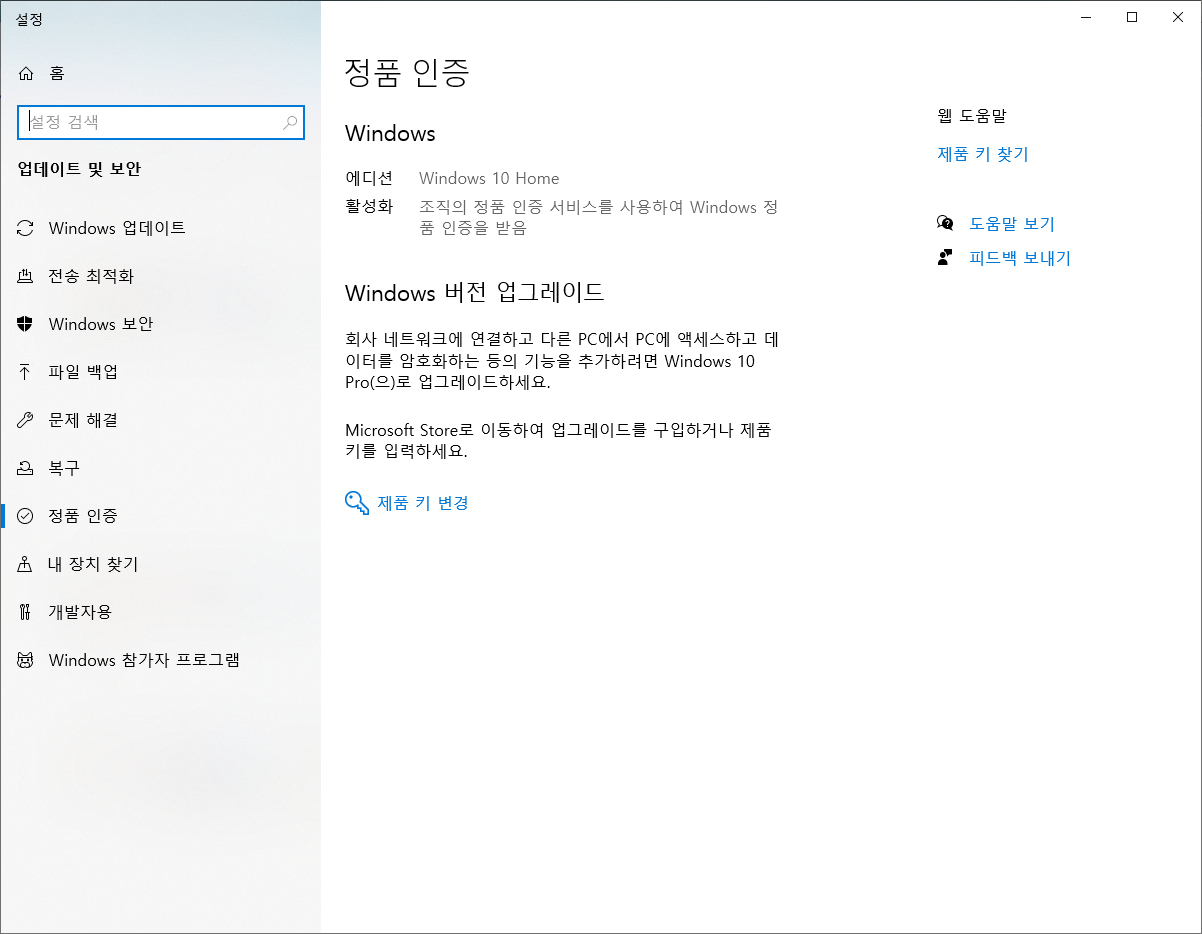This screenshot has width=1202, height=934.
Task: Maximize the 설정 window
Action: pyautogui.click(x=1132, y=16)
